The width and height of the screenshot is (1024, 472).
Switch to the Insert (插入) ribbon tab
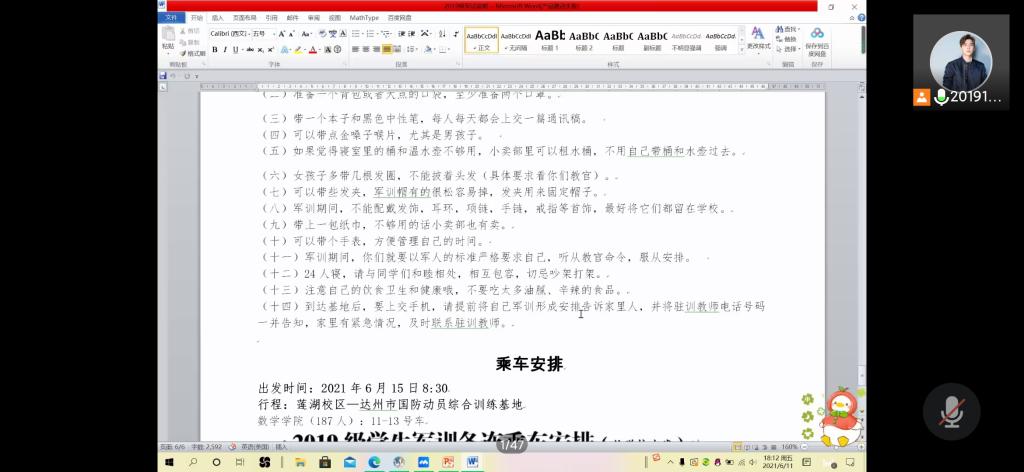point(218,18)
